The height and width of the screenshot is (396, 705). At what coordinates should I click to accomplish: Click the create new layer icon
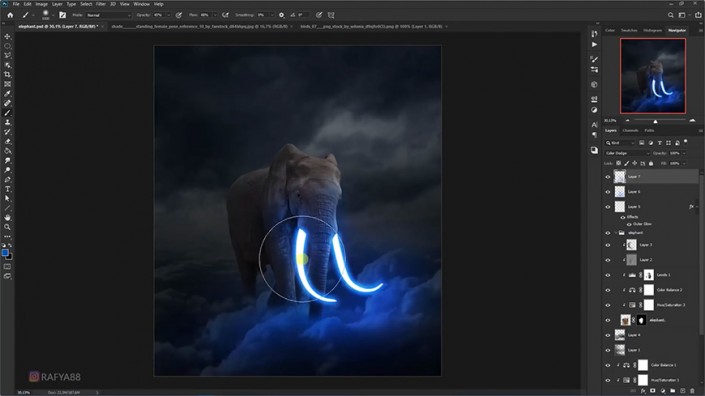coord(683,391)
